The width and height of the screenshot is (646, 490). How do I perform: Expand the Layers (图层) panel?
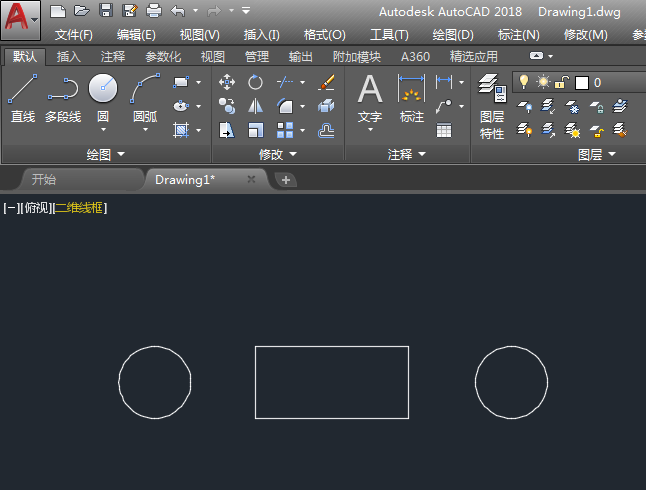(597, 154)
